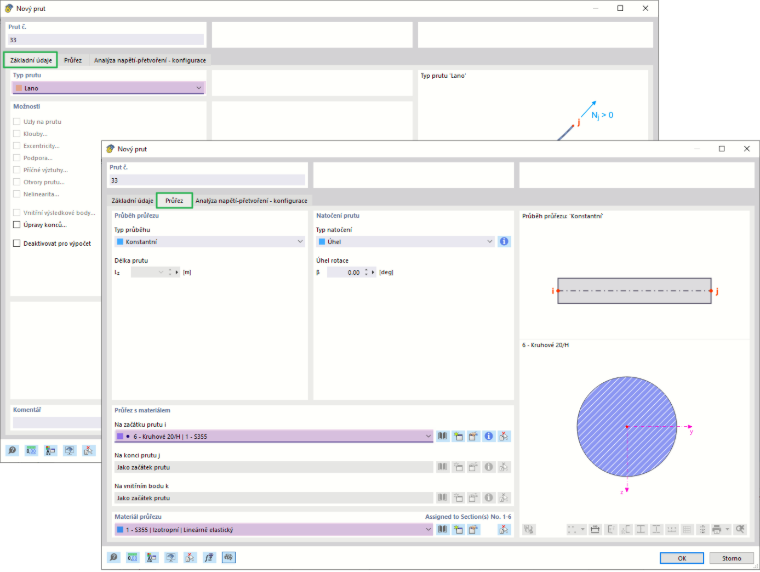
Task: Toggle Klouby checkbox
Action: click(16, 134)
